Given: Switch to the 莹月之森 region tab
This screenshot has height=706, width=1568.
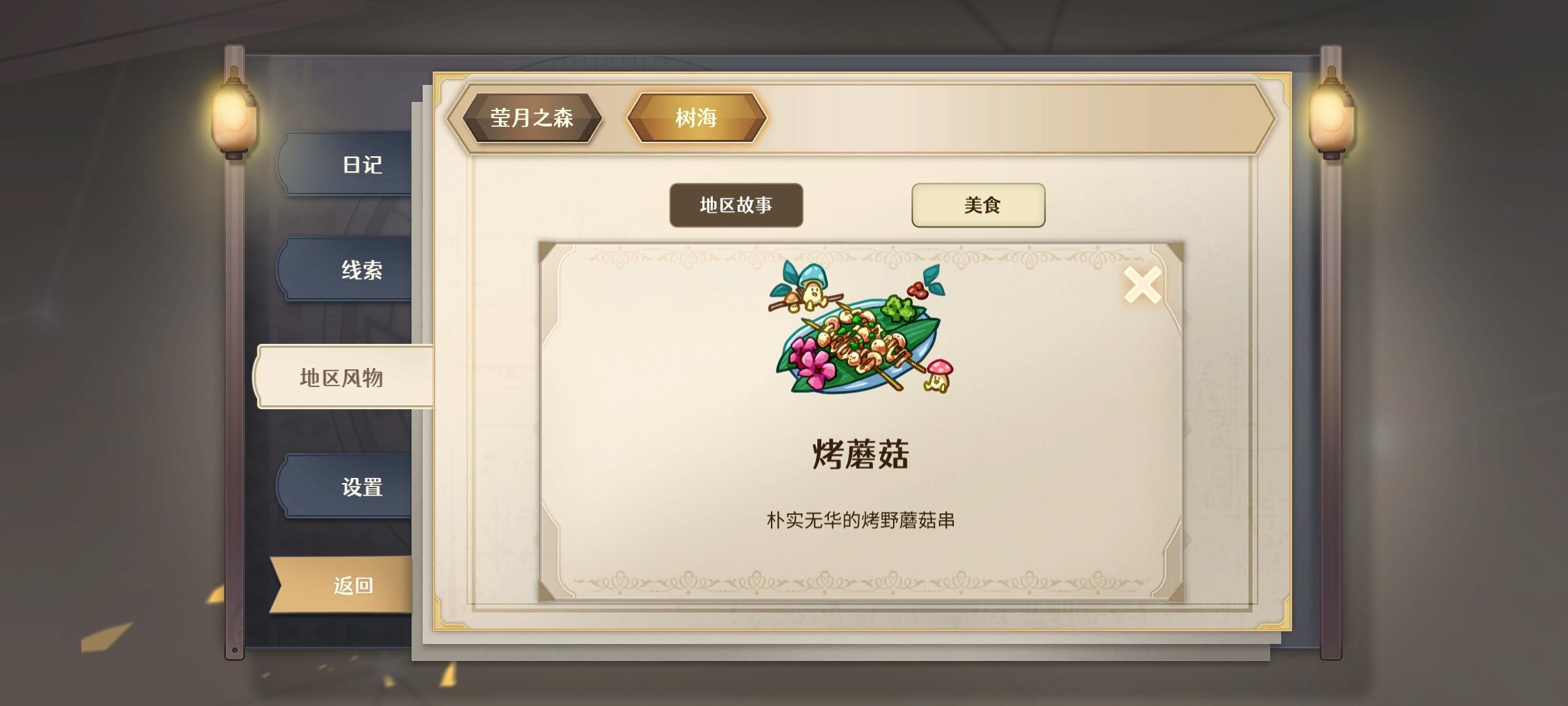Looking at the screenshot, I should [531, 118].
